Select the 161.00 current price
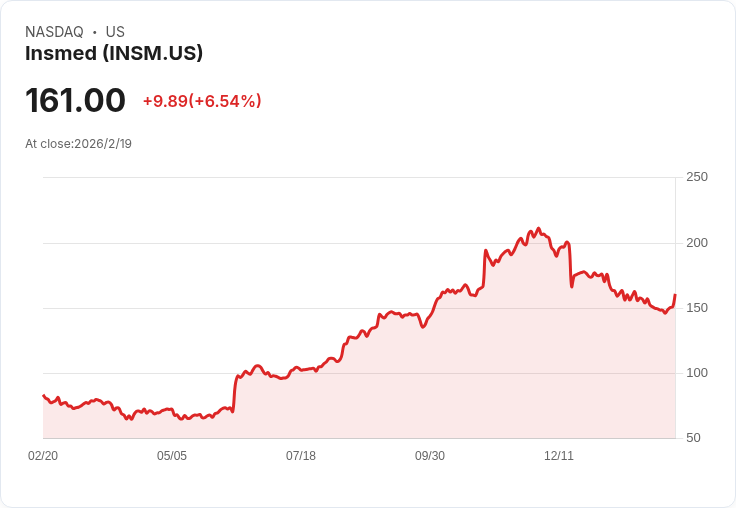This screenshot has height=508, width=736. coord(75,100)
